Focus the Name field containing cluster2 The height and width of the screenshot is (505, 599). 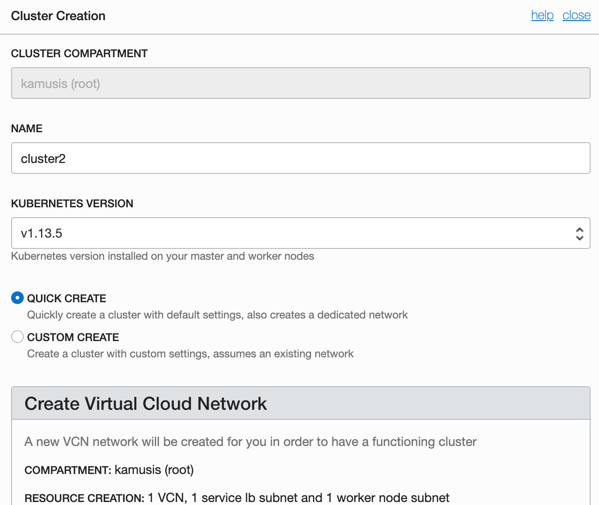pyautogui.click(x=301, y=158)
